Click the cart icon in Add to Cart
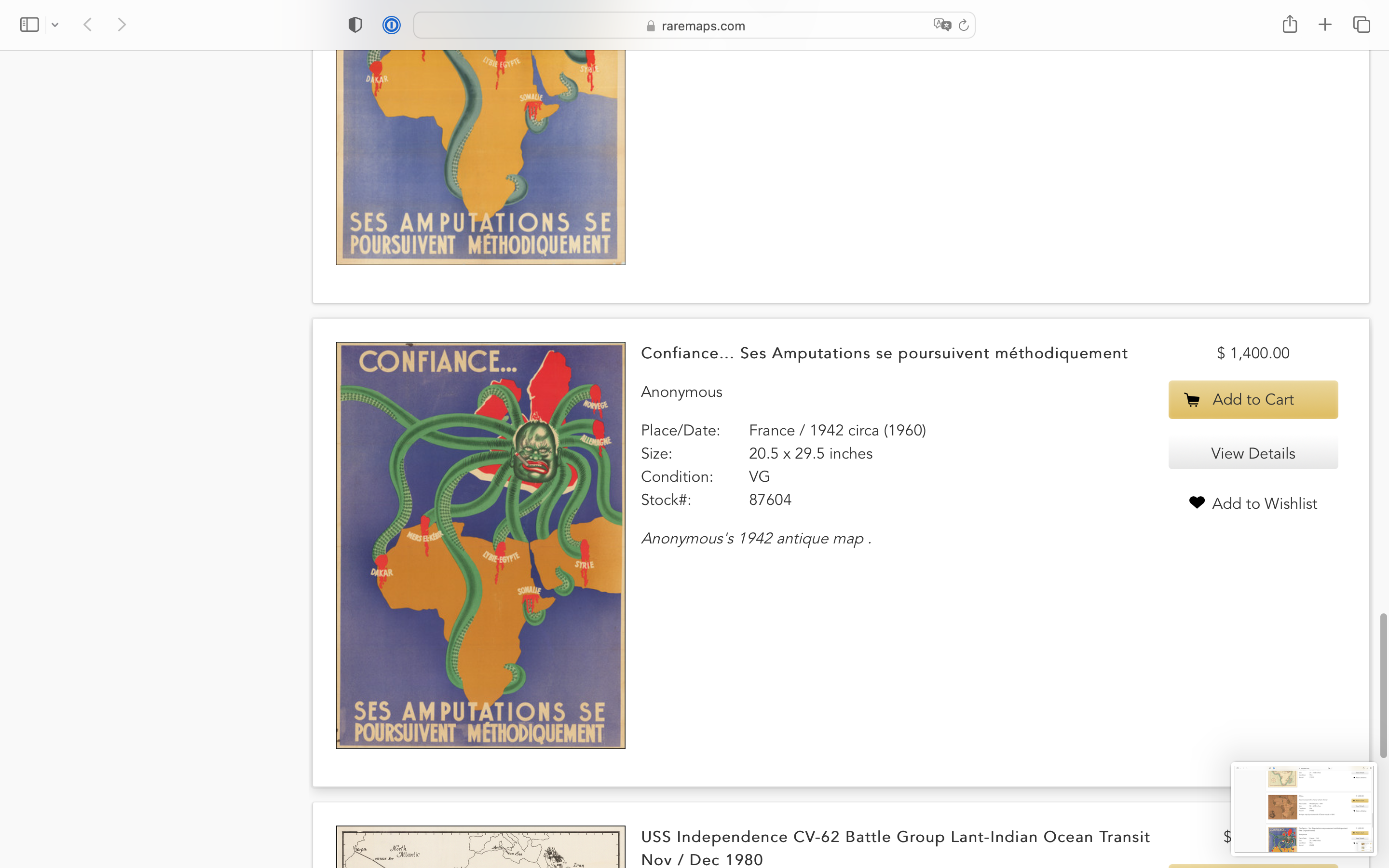This screenshot has height=868, width=1389. pos(1192,400)
